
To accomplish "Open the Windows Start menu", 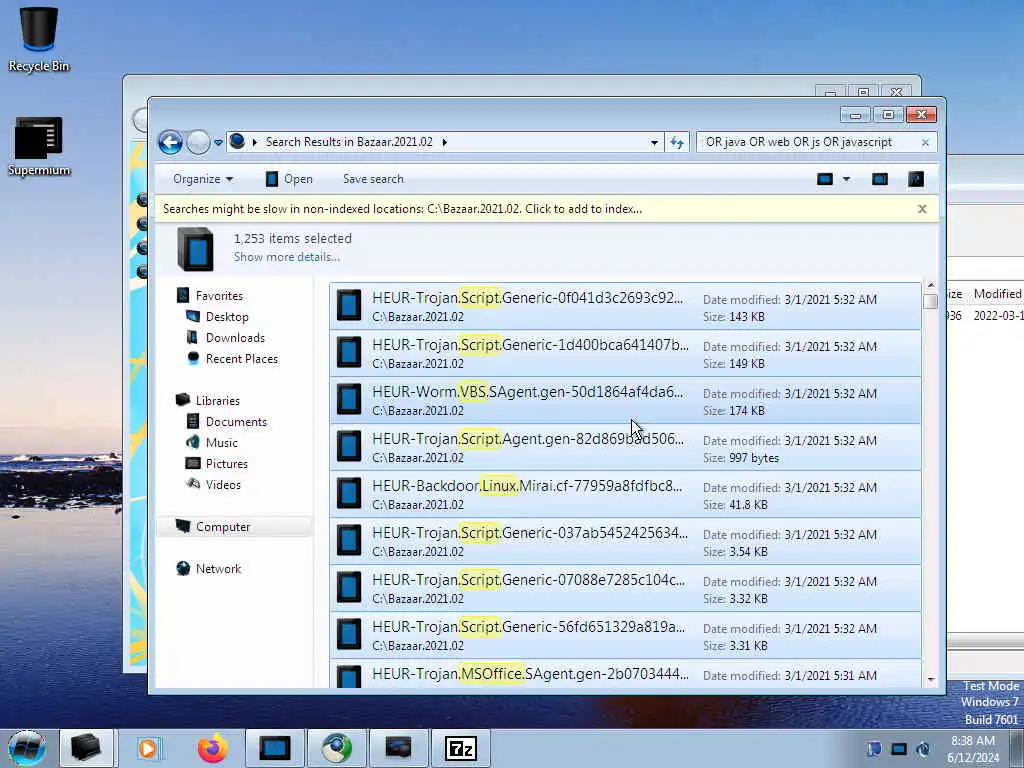I will (x=27, y=748).
